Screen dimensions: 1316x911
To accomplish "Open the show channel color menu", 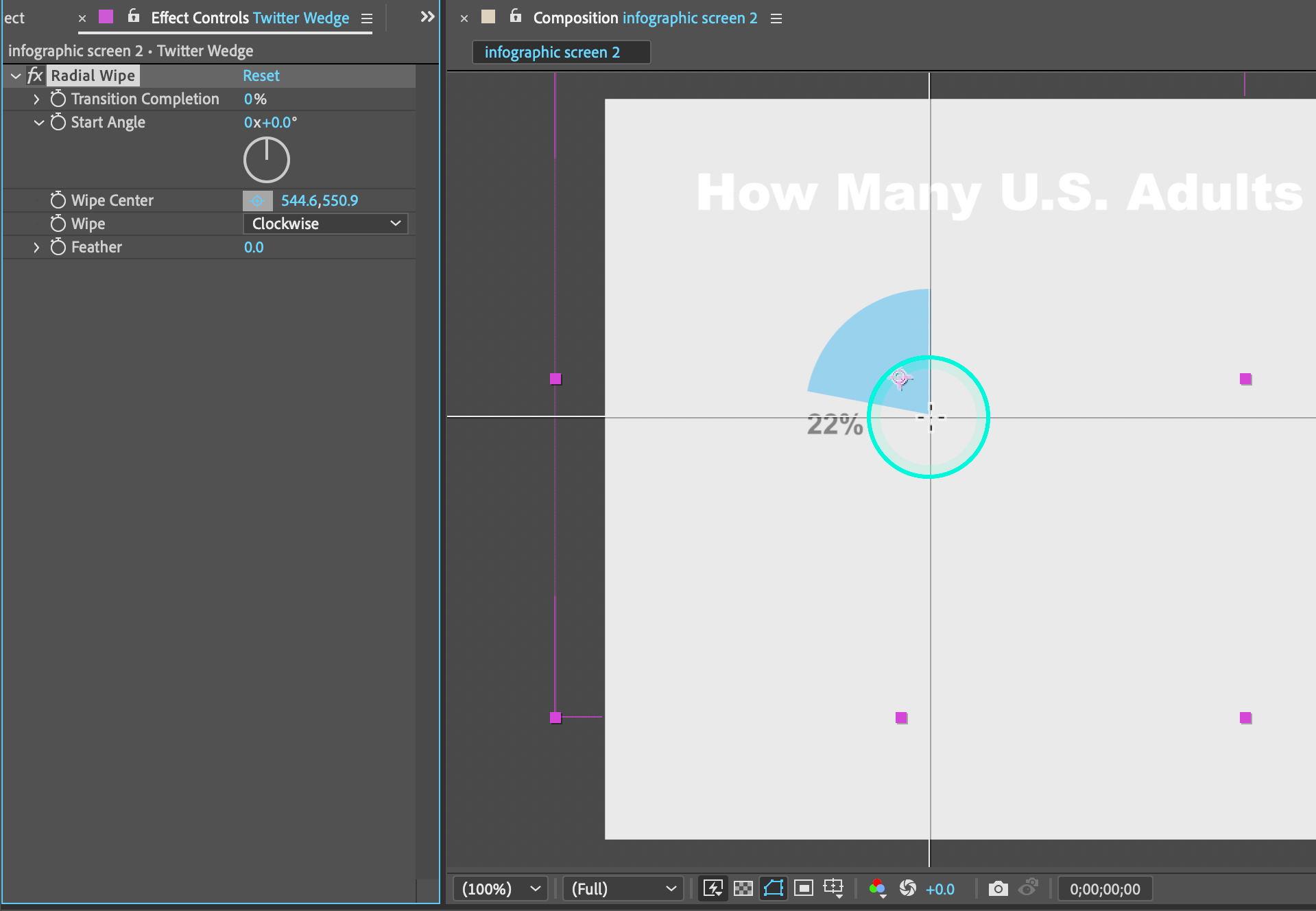I will [878, 888].
